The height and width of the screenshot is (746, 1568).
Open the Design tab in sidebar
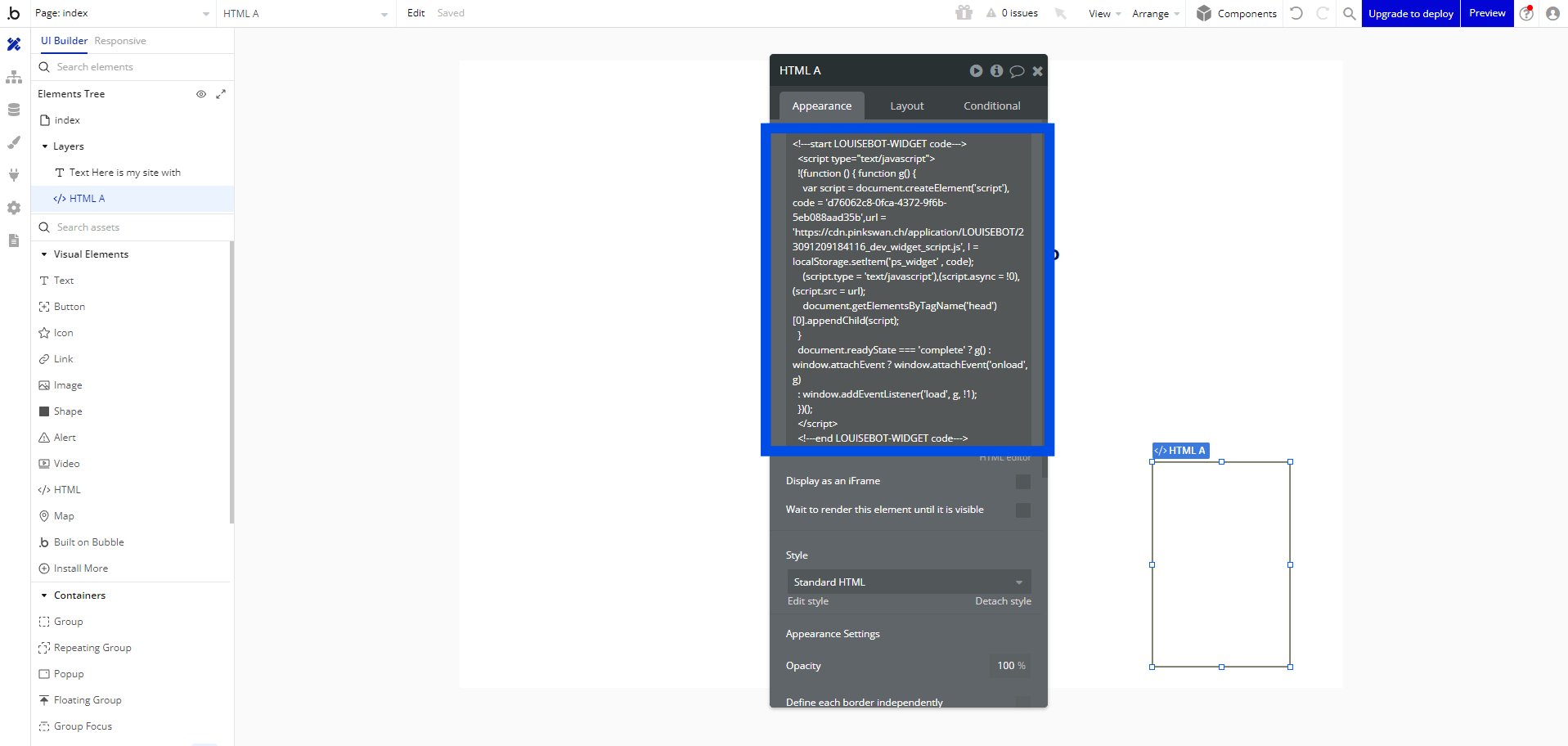point(14,45)
